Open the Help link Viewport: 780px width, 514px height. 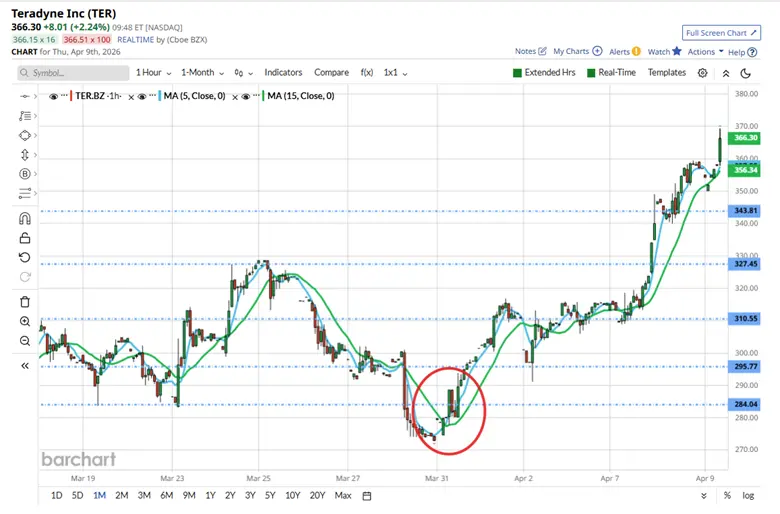(742, 52)
